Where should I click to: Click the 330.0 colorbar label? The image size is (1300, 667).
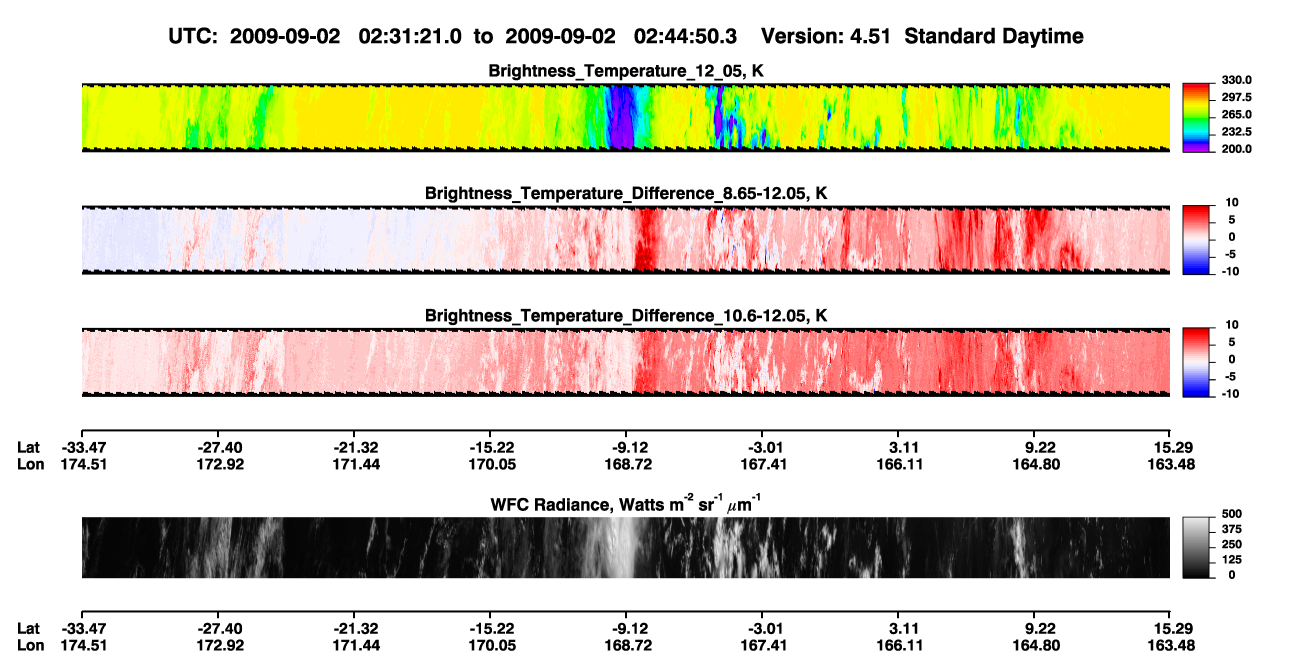point(1238,80)
